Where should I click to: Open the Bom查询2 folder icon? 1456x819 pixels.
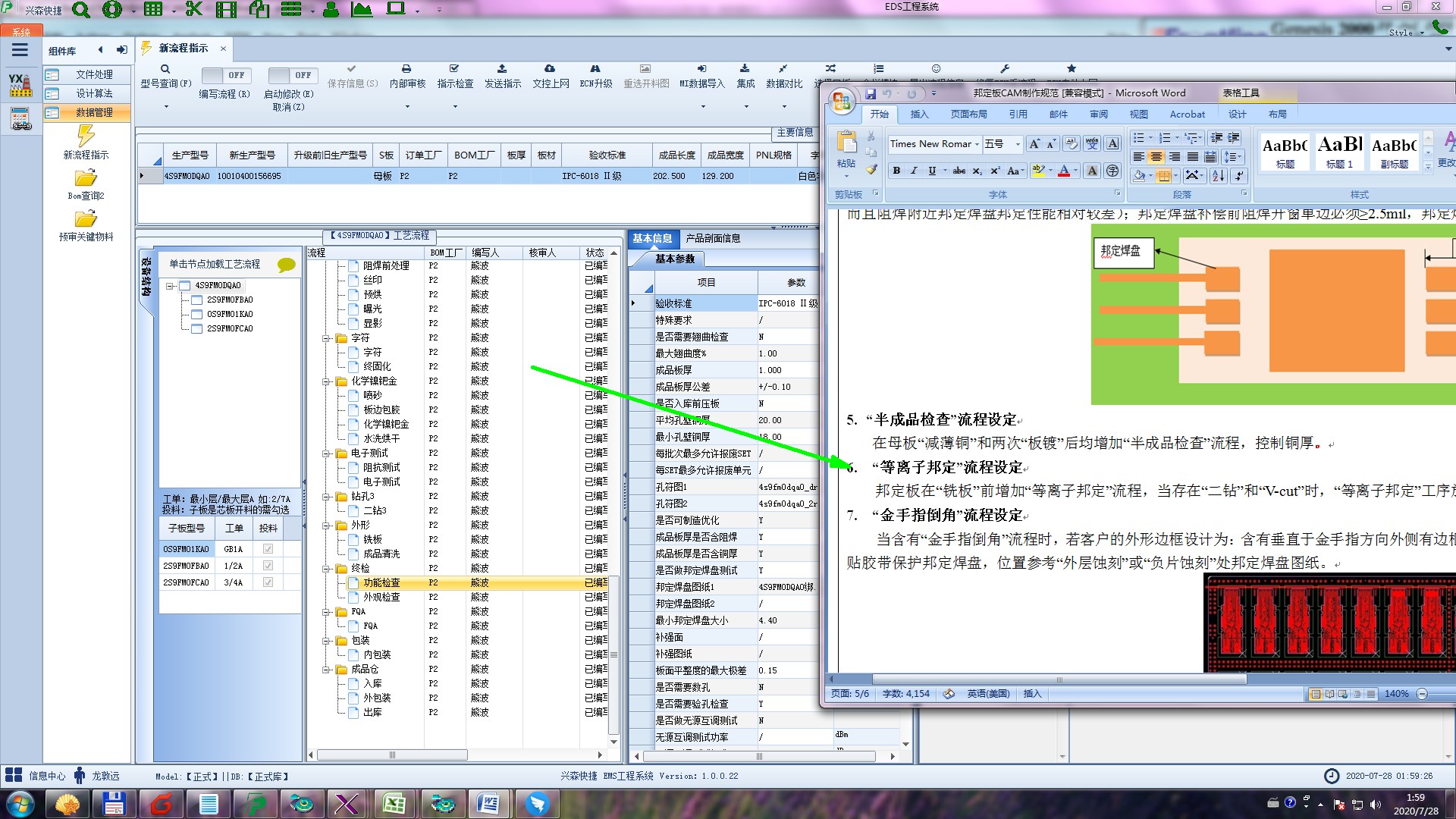tap(86, 178)
